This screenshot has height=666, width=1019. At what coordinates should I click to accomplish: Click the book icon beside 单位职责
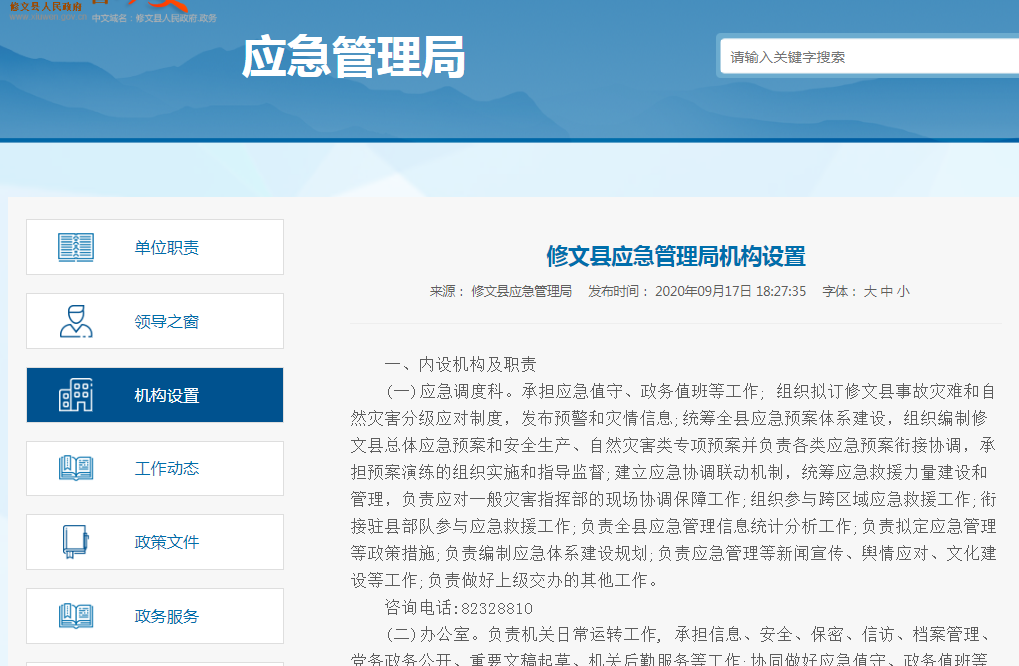(76, 247)
